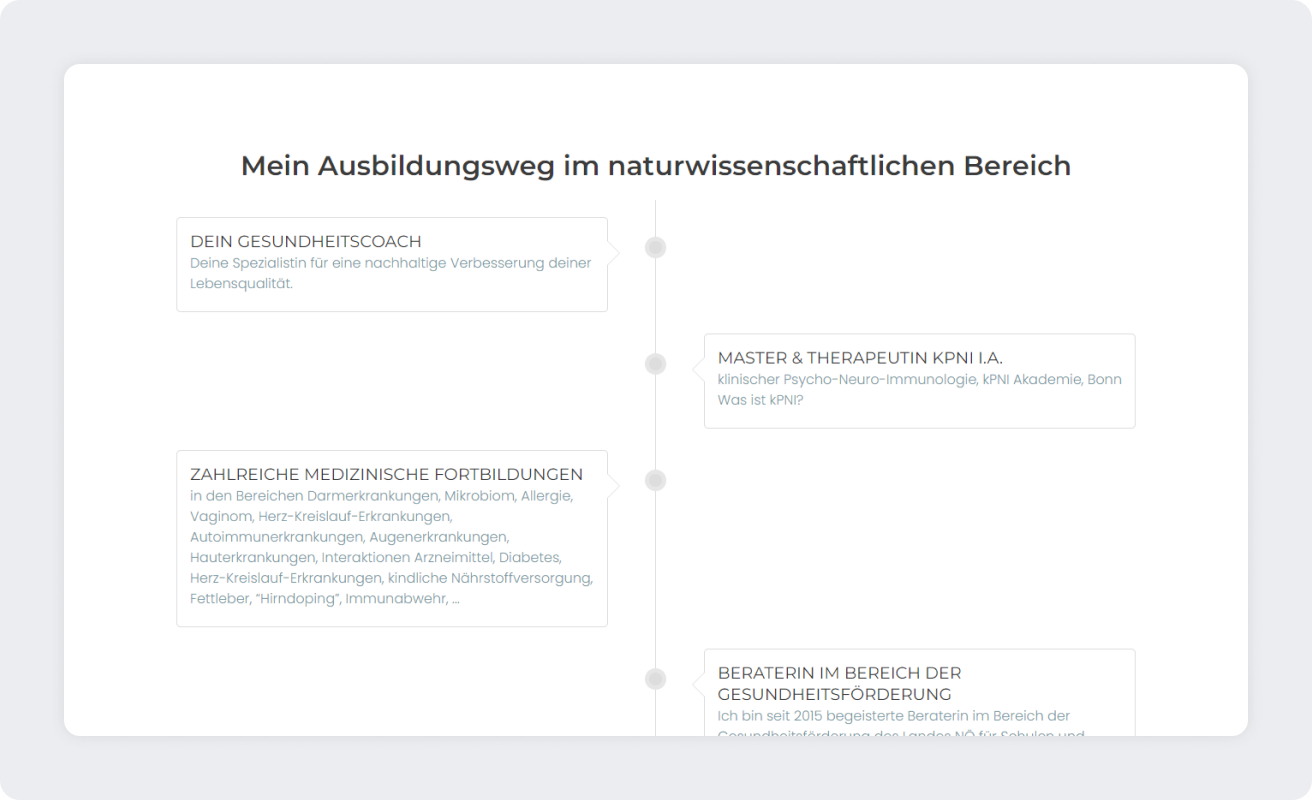Click the Gesundheitscoach description about Lebensqualität
Screen dimensions: 1312x800
390,273
